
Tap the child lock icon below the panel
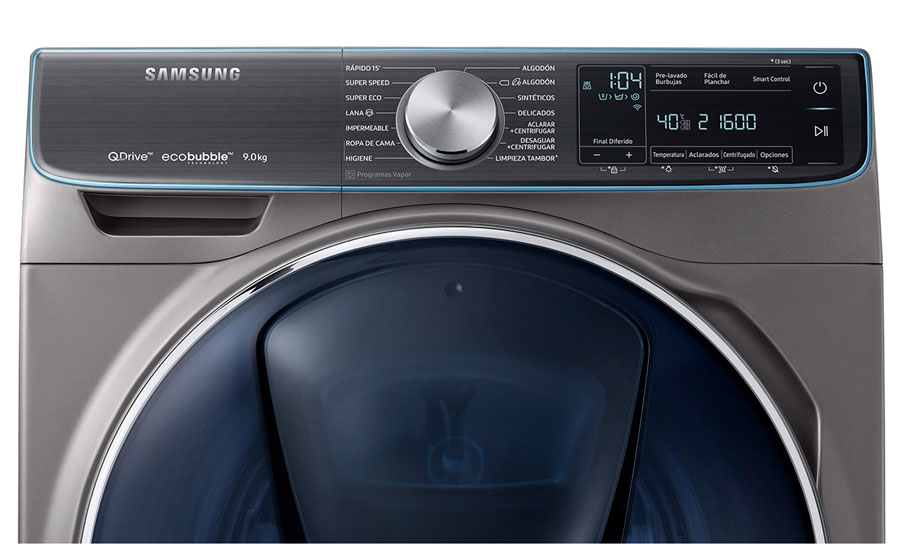click(614, 170)
